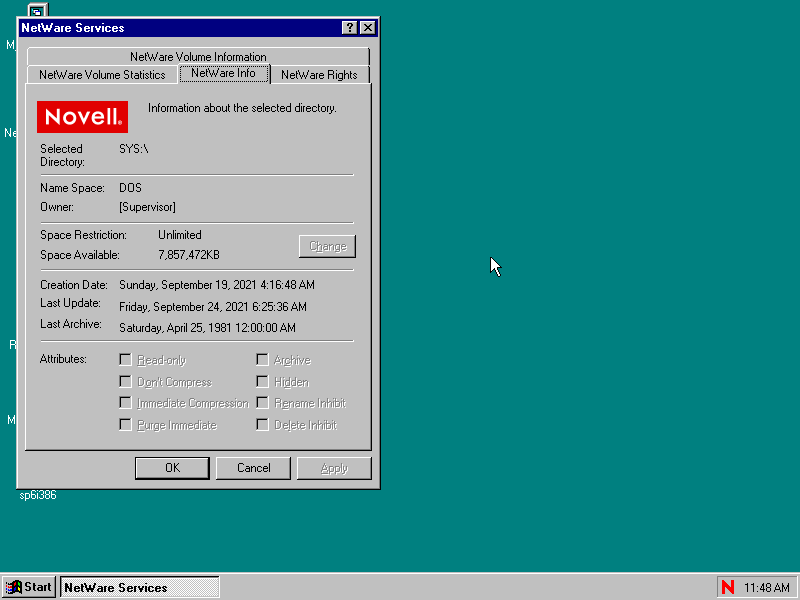The image size is (800, 600).
Task: Toggle the Purge Immediate checkbox
Action: (126, 424)
